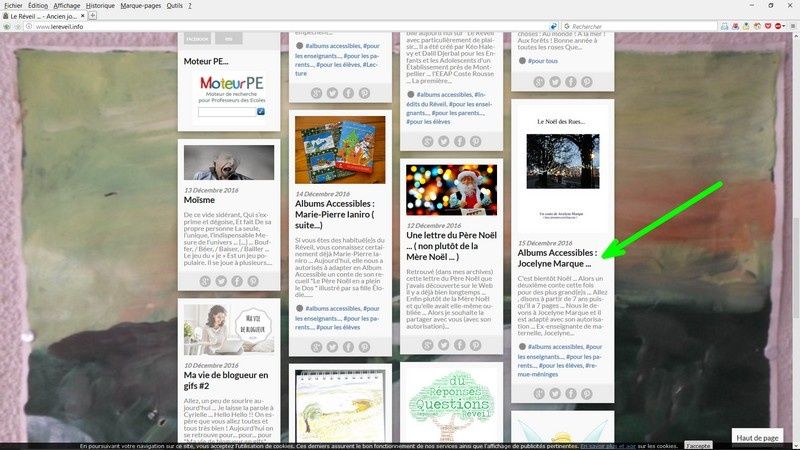
Task: Click the Pocket toolbar icon
Action: [x=767, y=26]
